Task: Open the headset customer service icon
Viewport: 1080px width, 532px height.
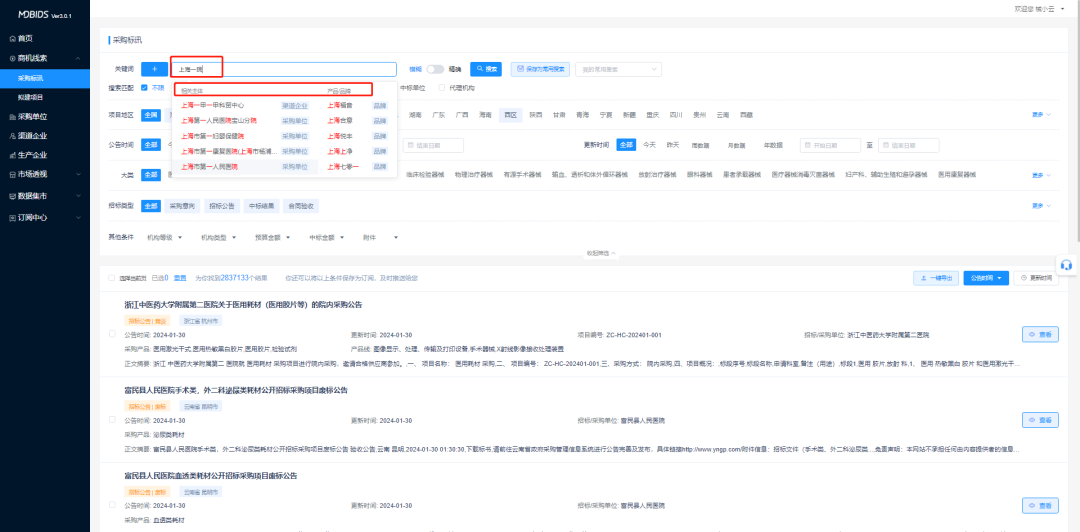Action: pyautogui.click(x=1067, y=265)
